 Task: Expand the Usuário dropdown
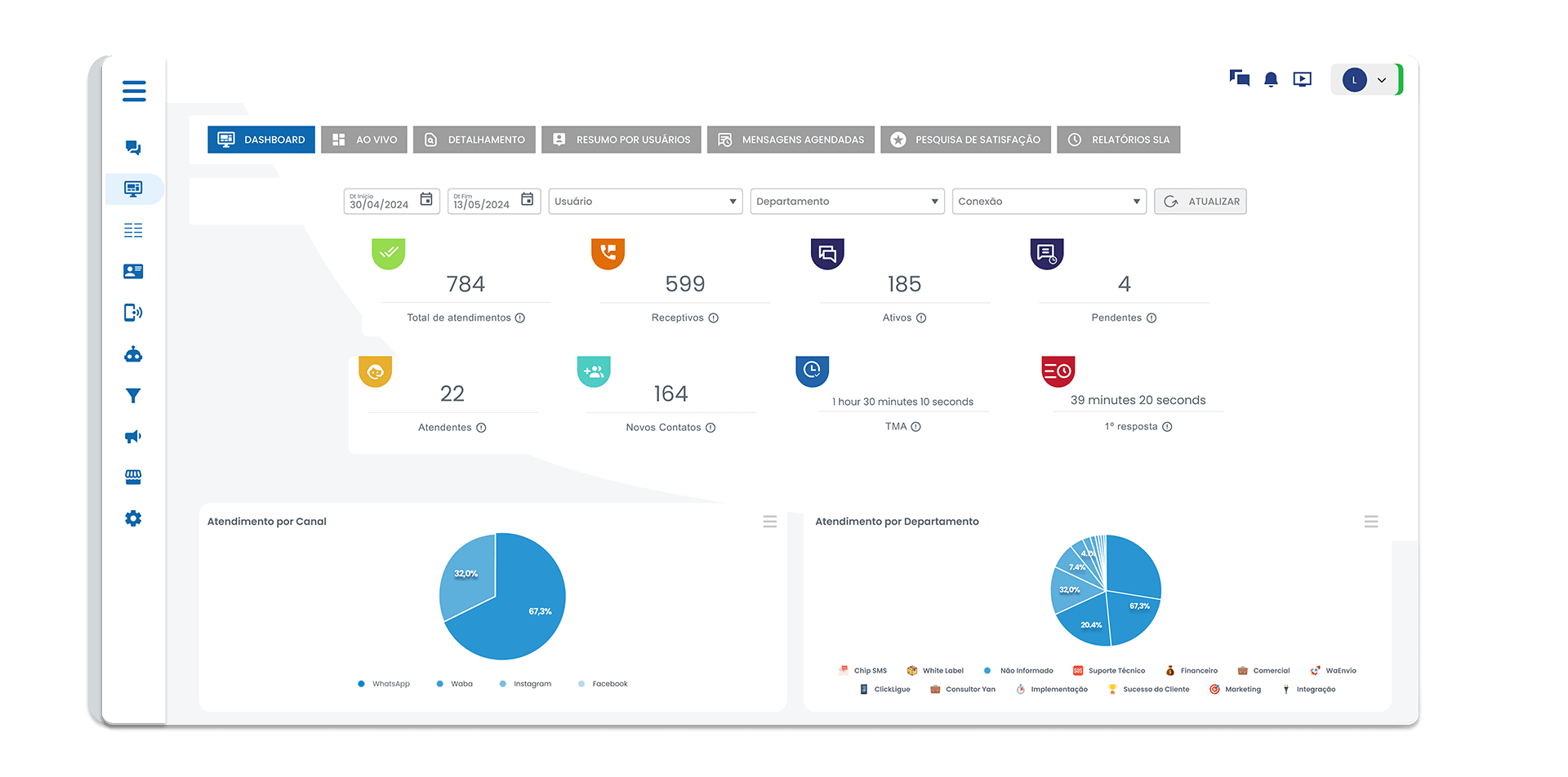point(645,202)
